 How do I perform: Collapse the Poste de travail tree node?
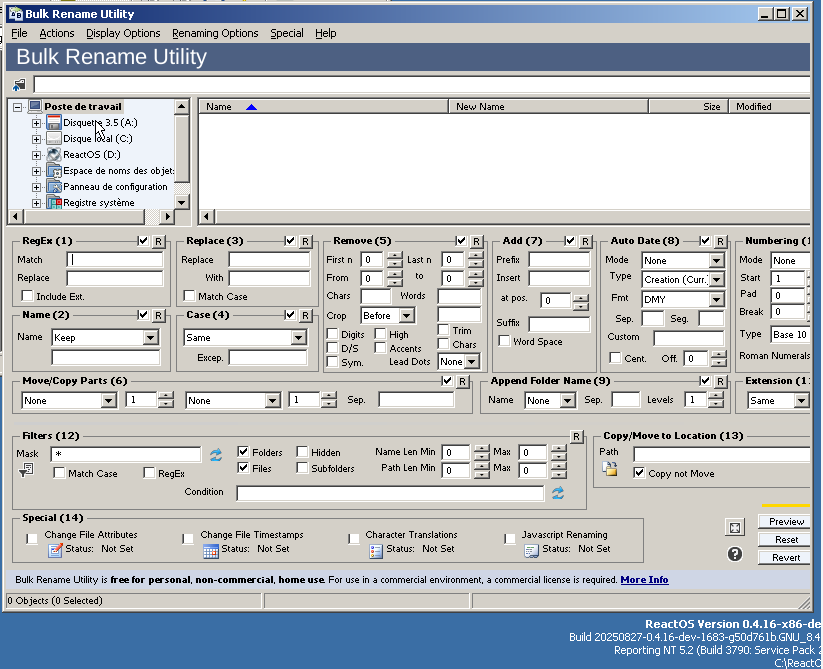18,107
